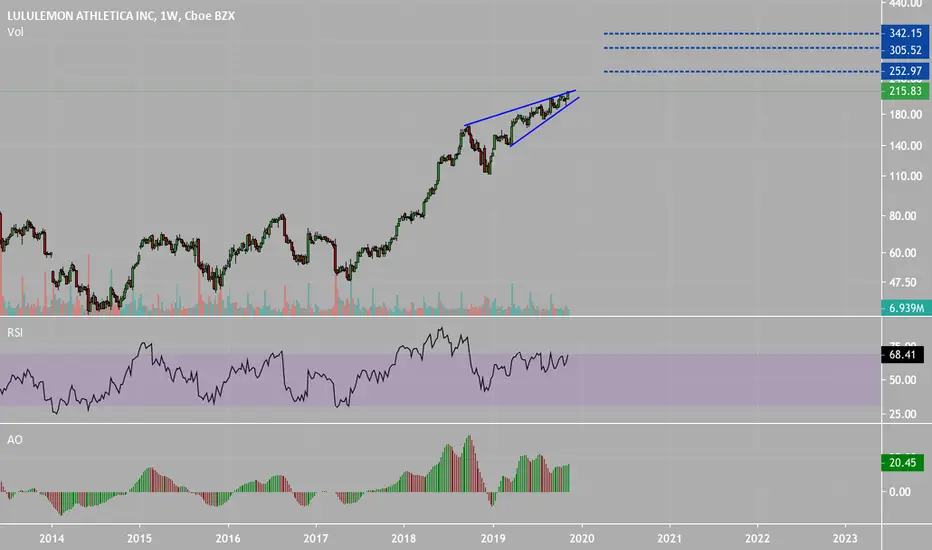Click the 110.00 price axis tick
Image resolution: width=932 pixels, height=550 pixels.
(905, 176)
